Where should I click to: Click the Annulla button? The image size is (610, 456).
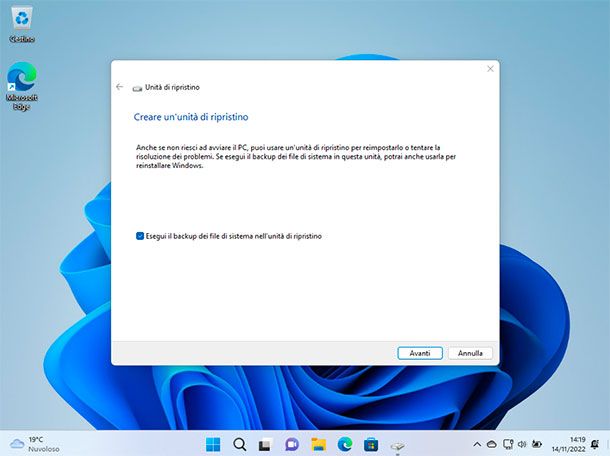click(x=470, y=353)
